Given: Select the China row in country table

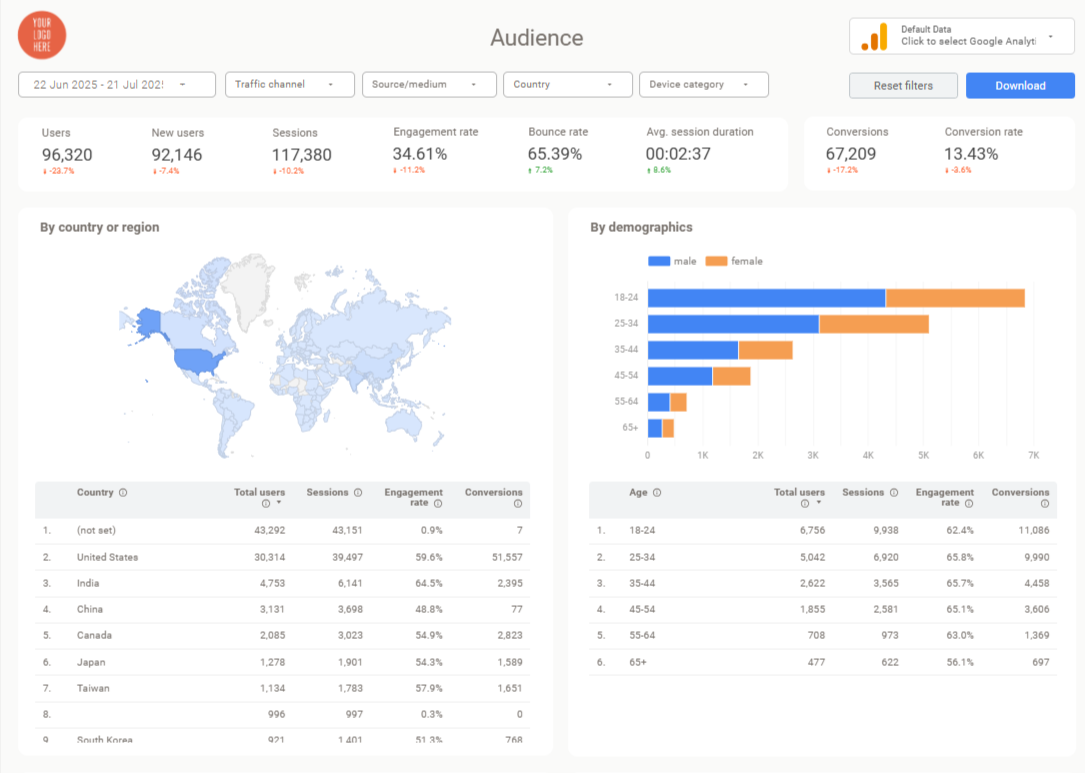Looking at the screenshot, I should [x=282, y=610].
